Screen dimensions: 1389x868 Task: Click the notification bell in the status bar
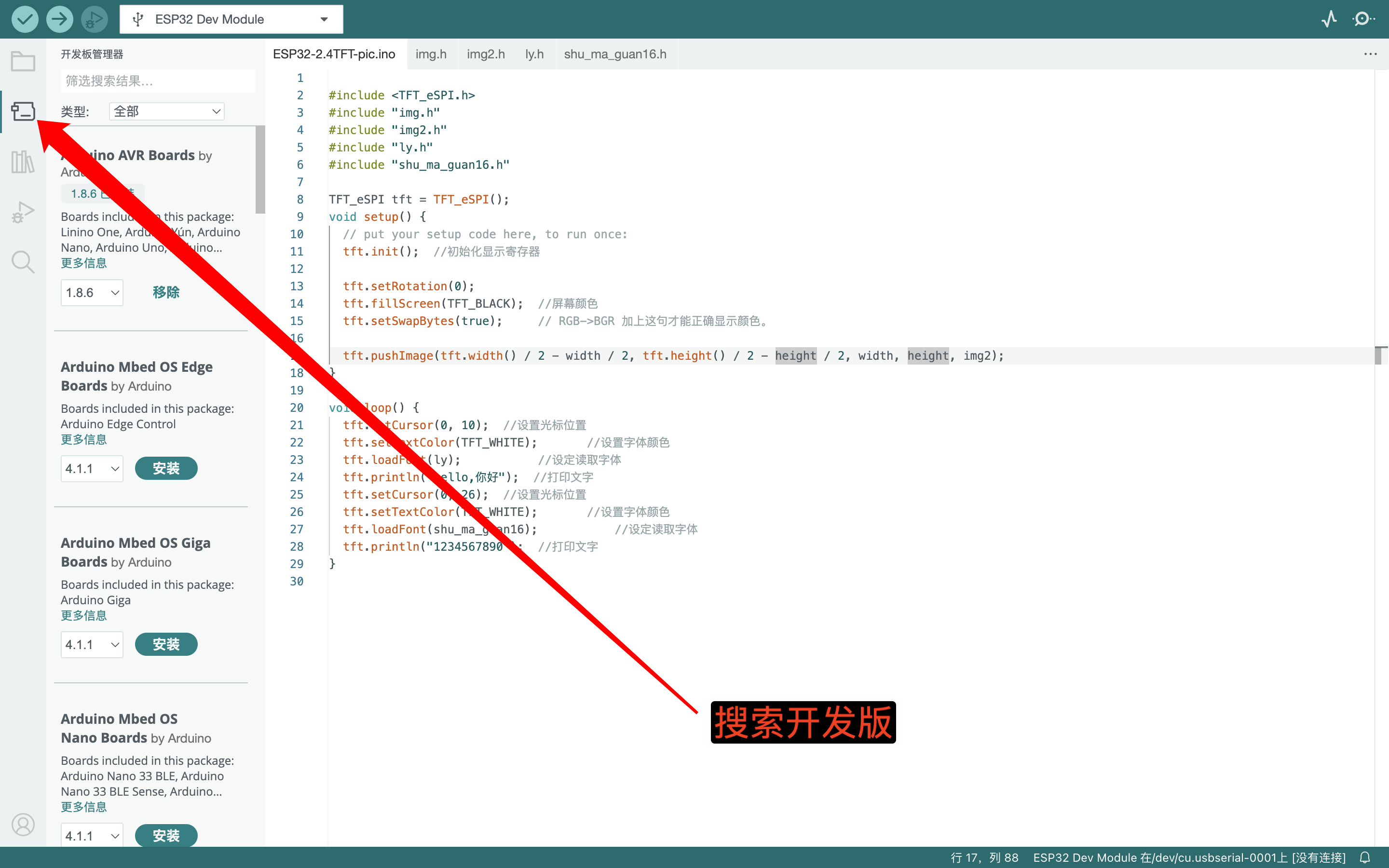[1365, 857]
